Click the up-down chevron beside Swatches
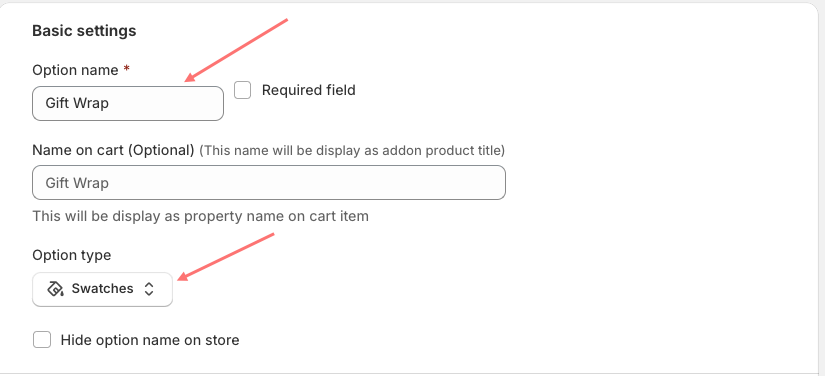The width and height of the screenshot is (825, 376). pos(149,289)
